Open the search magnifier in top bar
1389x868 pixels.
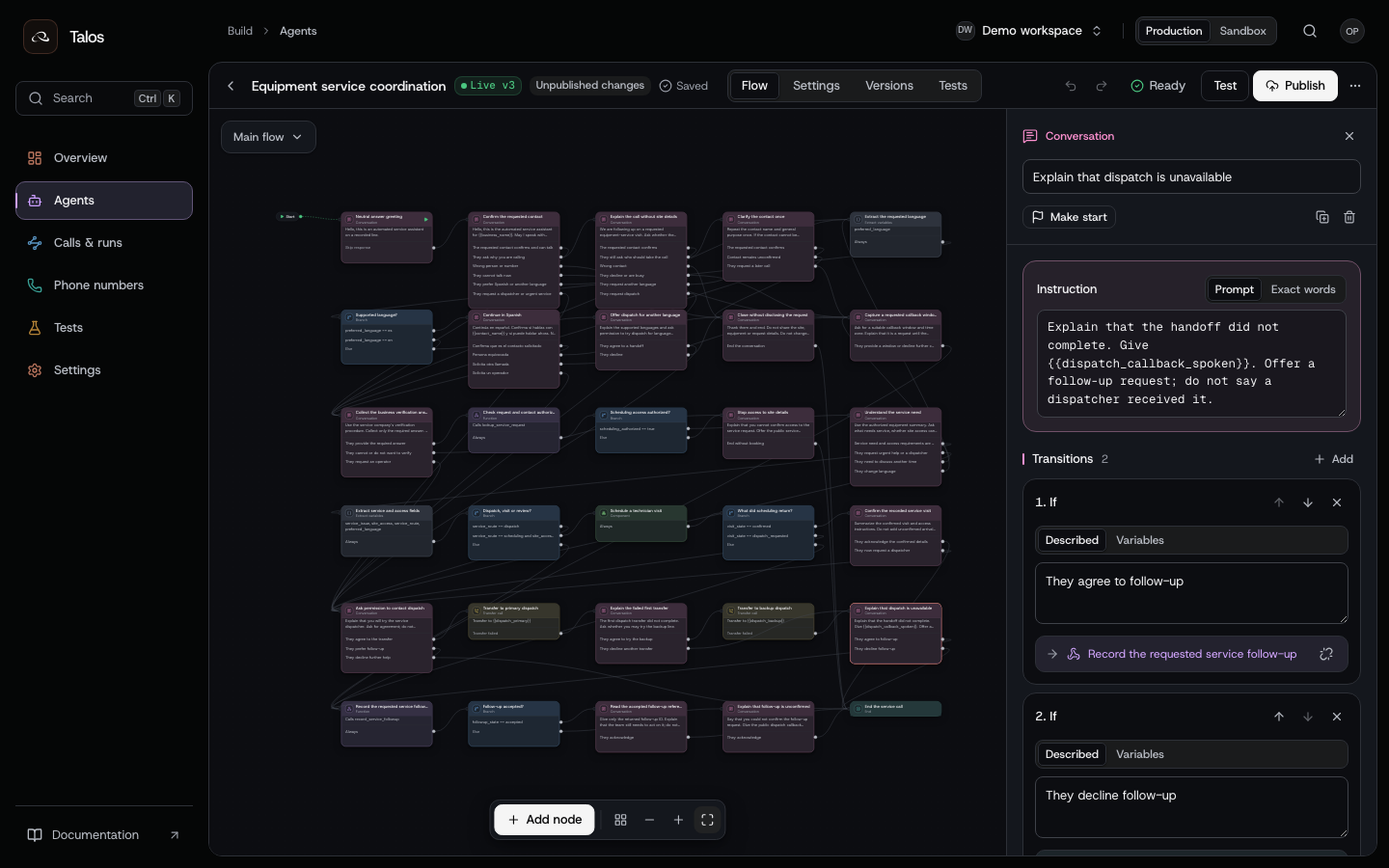click(x=1310, y=31)
